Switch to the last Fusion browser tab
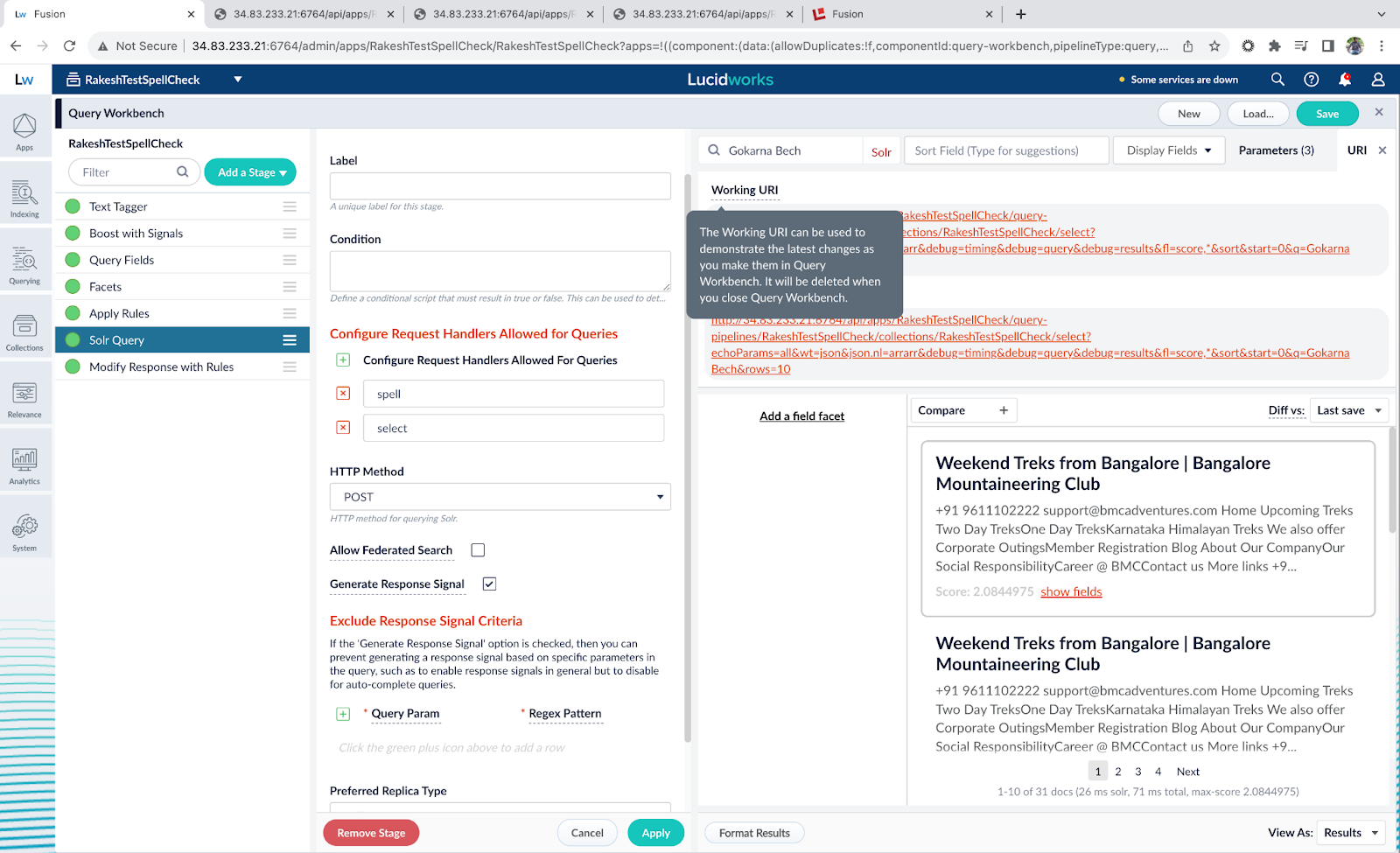Screen dimensions: 1400x853 pyautogui.click(x=903, y=14)
